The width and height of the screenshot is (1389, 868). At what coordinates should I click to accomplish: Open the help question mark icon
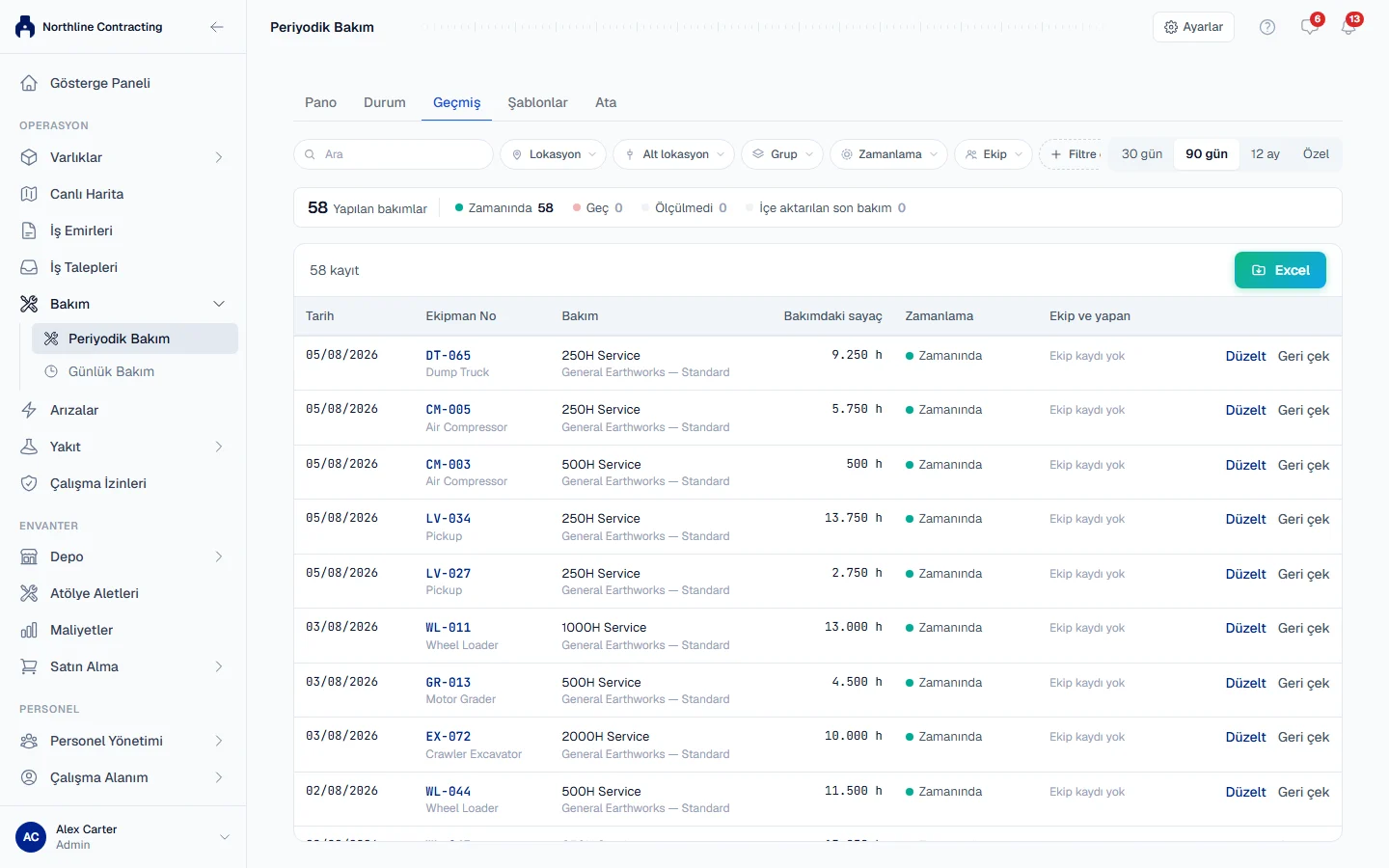tap(1267, 27)
